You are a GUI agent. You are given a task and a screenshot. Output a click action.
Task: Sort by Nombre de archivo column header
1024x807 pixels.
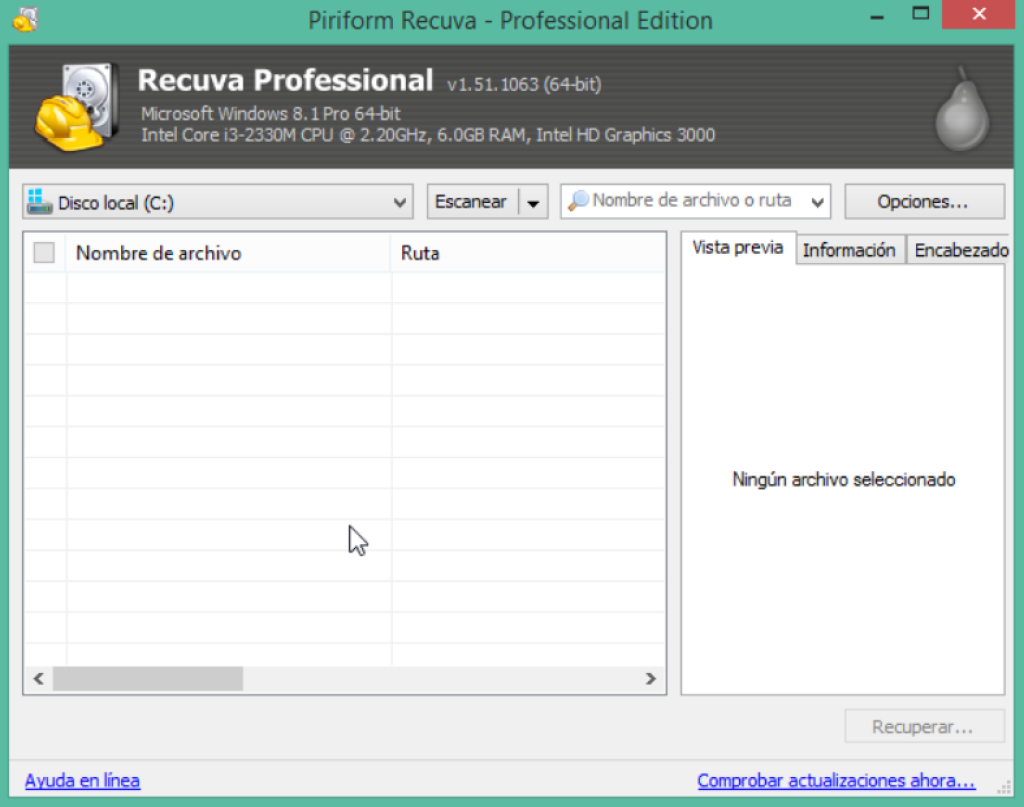point(229,253)
